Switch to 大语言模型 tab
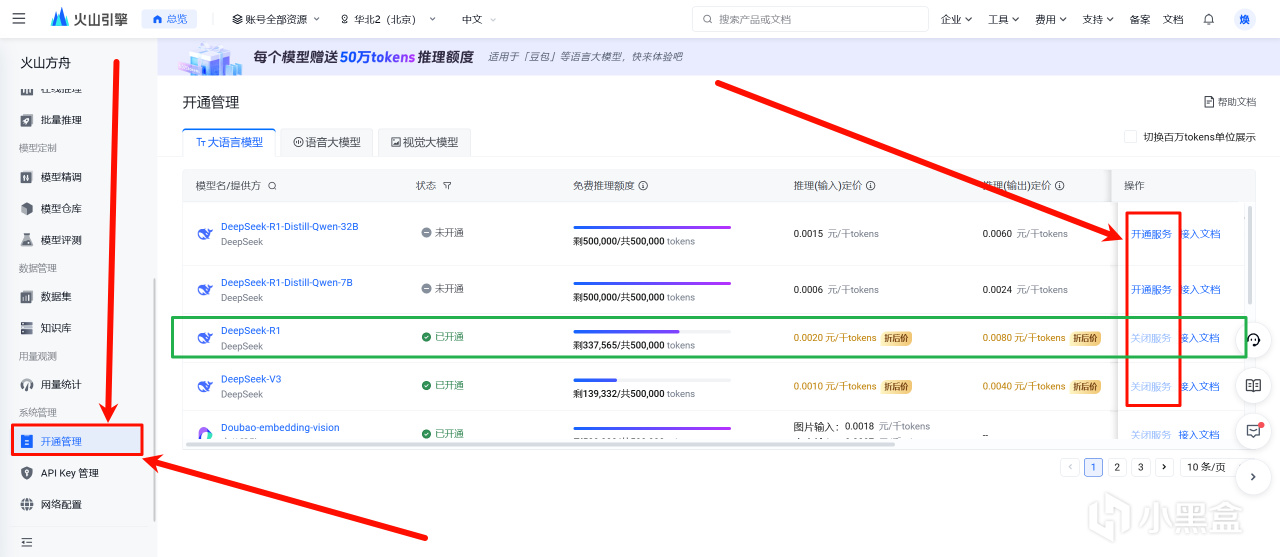This screenshot has width=1280, height=557. pos(229,142)
